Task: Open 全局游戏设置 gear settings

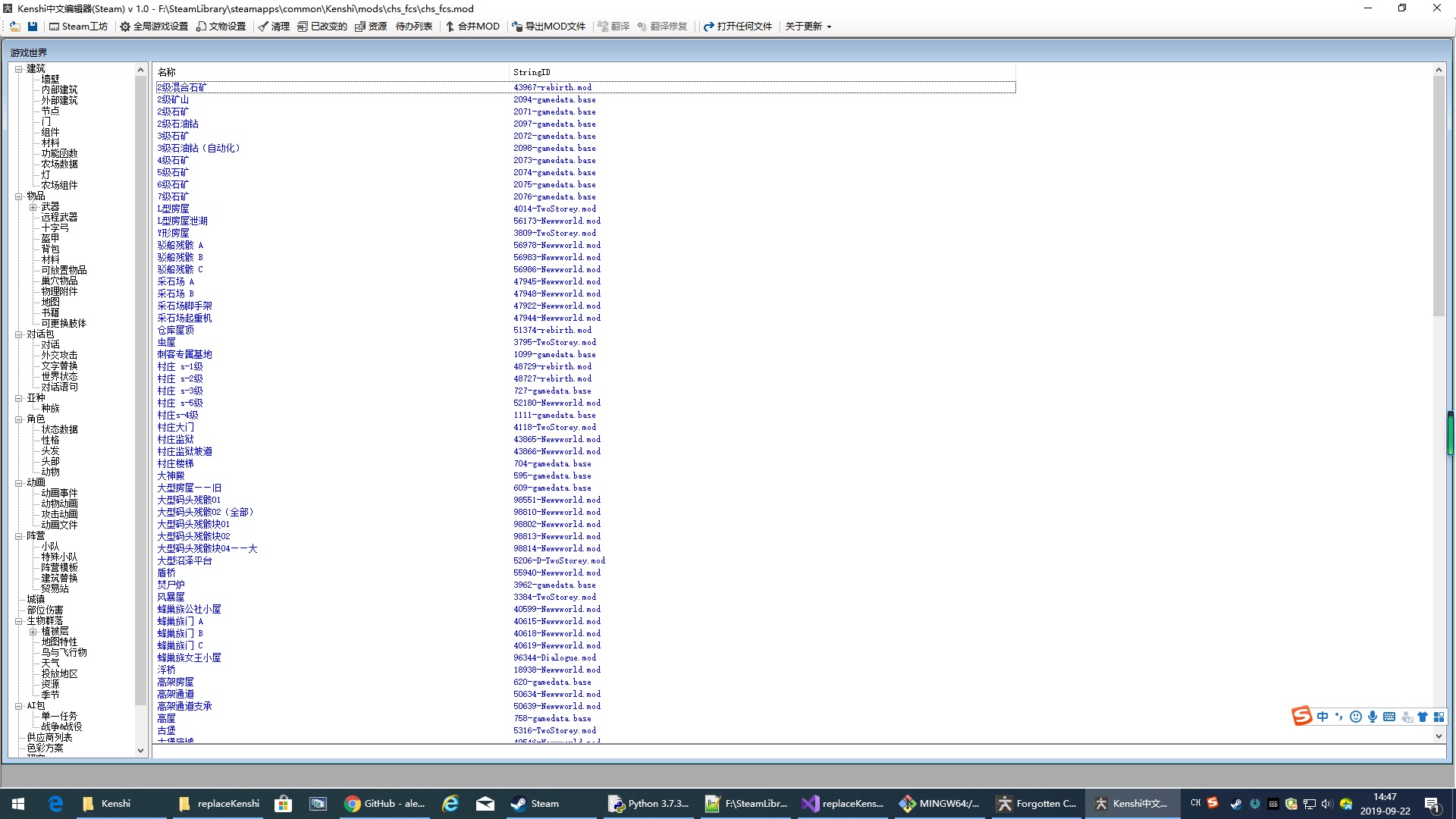Action: (x=154, y=26)
